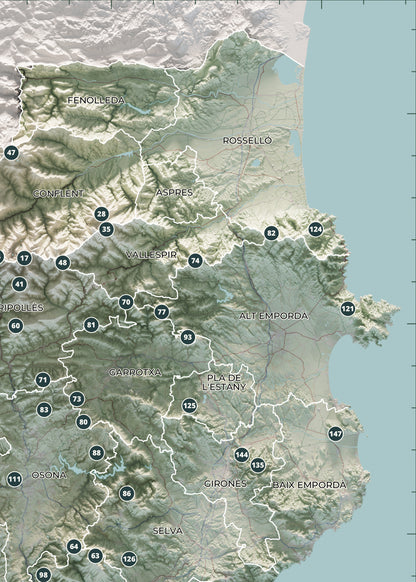Image resolution: width=416 pixels, height=582 pixels.
Task: Select marker number 86
Action: tap(127, 494)
